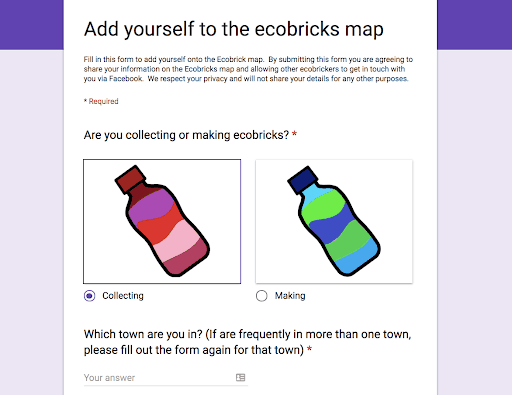Click the blue bottle's navy cap
Screen dimensions: 512x395
[x=303, y=180]
